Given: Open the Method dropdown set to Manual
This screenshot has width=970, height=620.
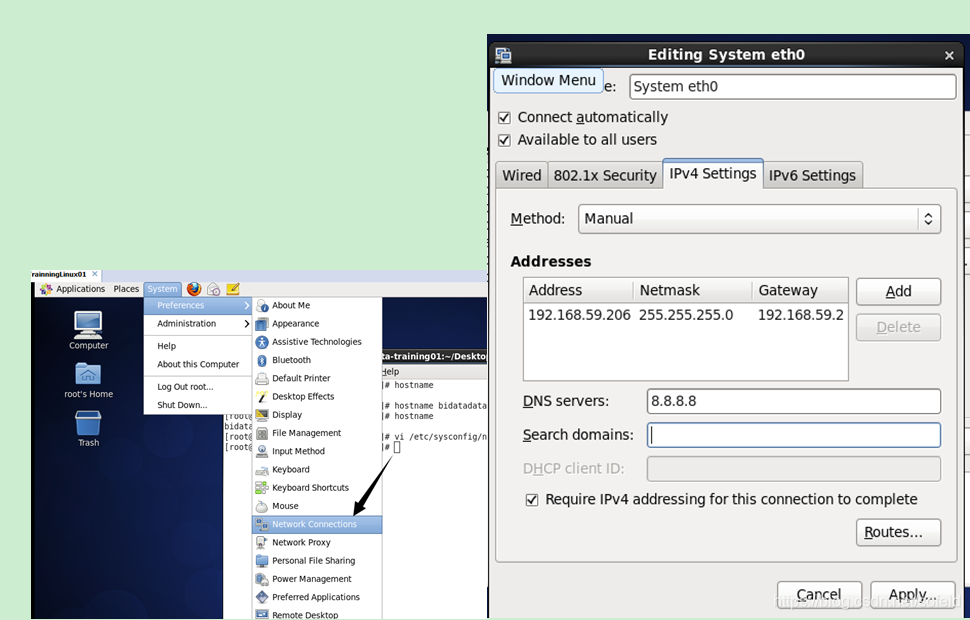Looking at the screenshot, I should pyautogui.click(x=759, y=219).
